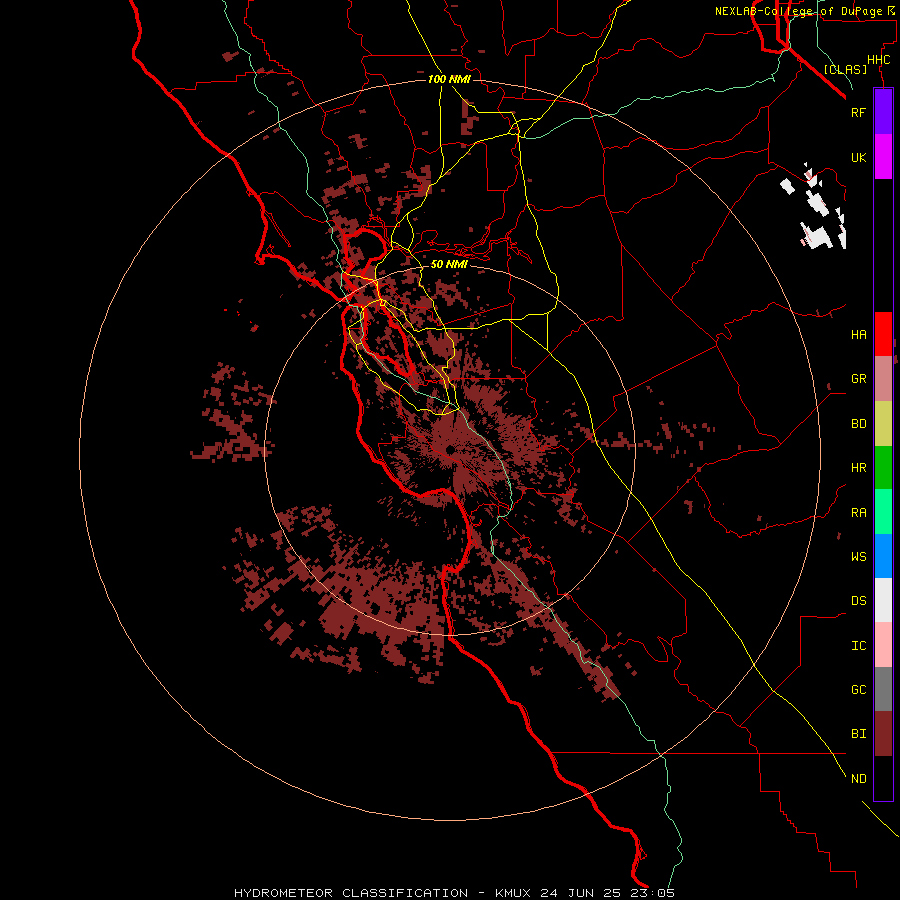This screenshot has height=900, width=900.
Task: Click the white DS legend color swatch
Action: coord(883,600)
